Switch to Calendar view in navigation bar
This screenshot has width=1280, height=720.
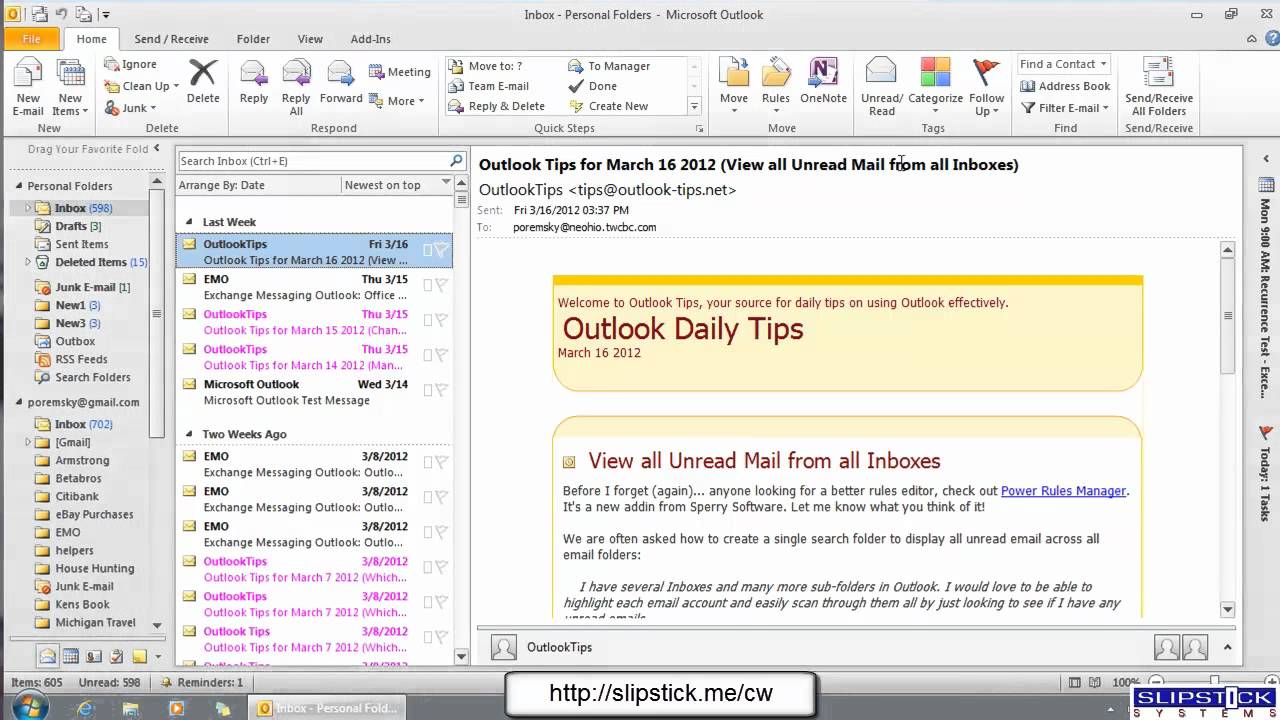point(71,656)
